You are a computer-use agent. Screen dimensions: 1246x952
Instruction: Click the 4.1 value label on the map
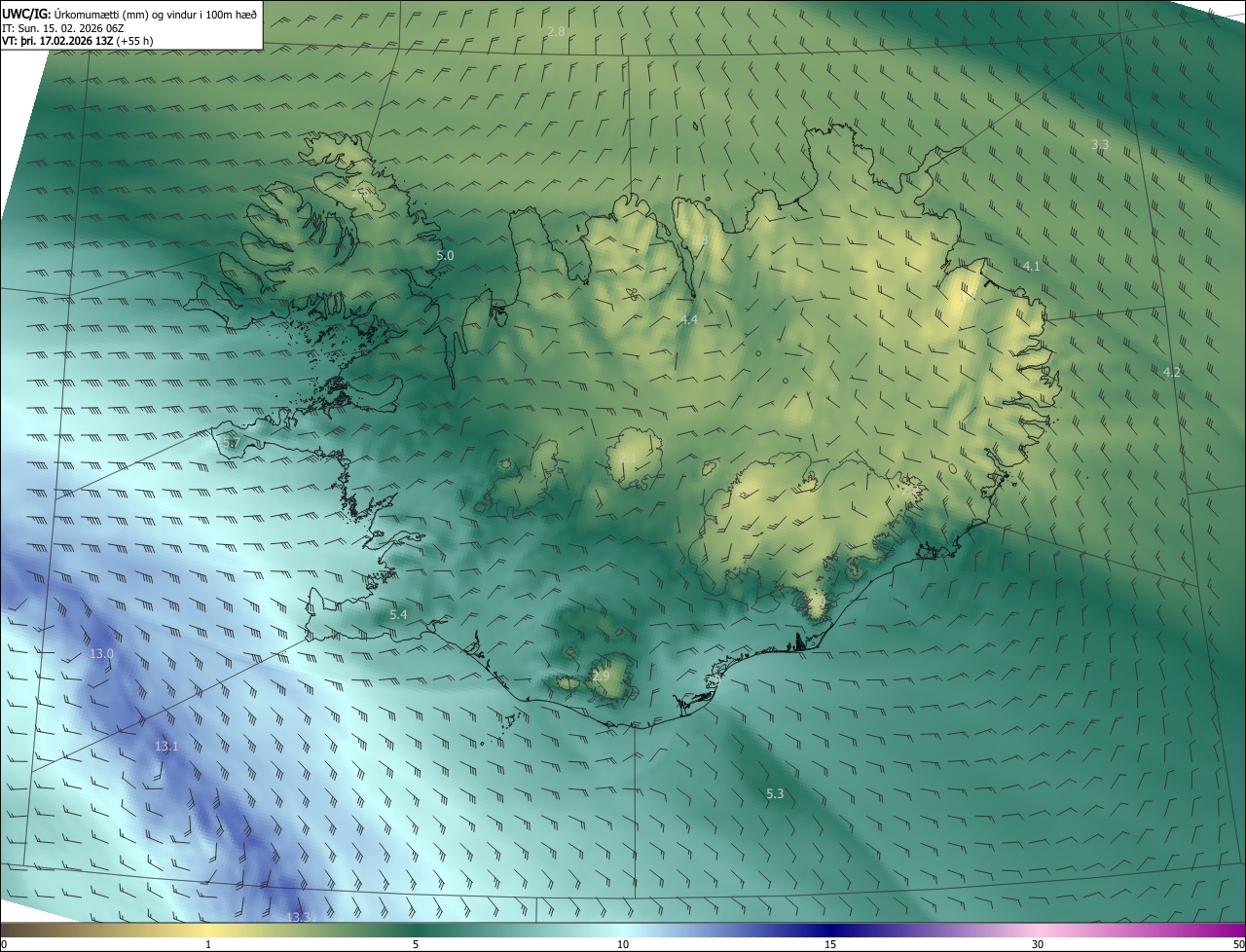point(1032,266)
